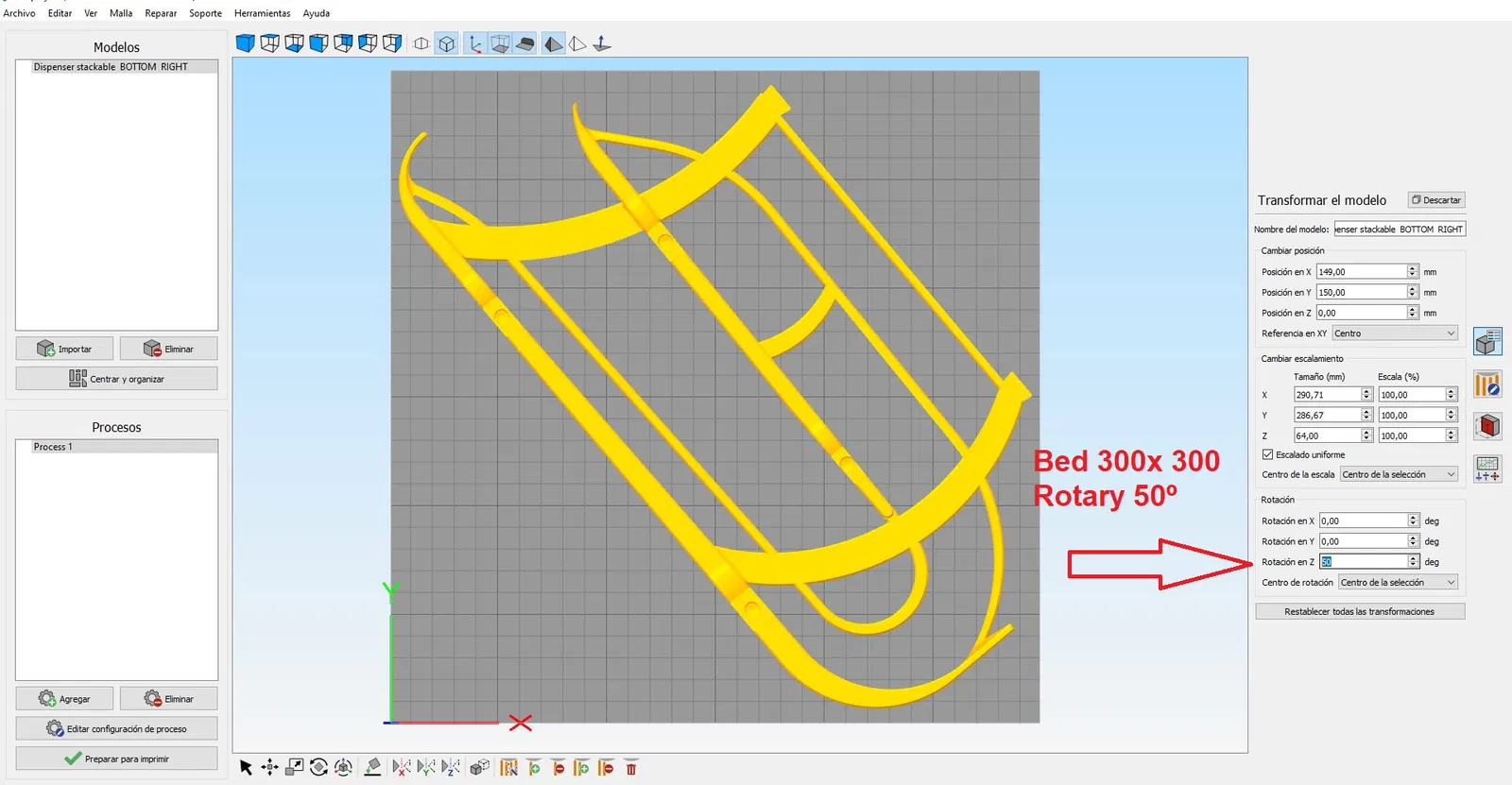The image size is (1512, 785).
Task: Click the Rotación en Z stepper arrows
Action: (x=1414, y=561)
